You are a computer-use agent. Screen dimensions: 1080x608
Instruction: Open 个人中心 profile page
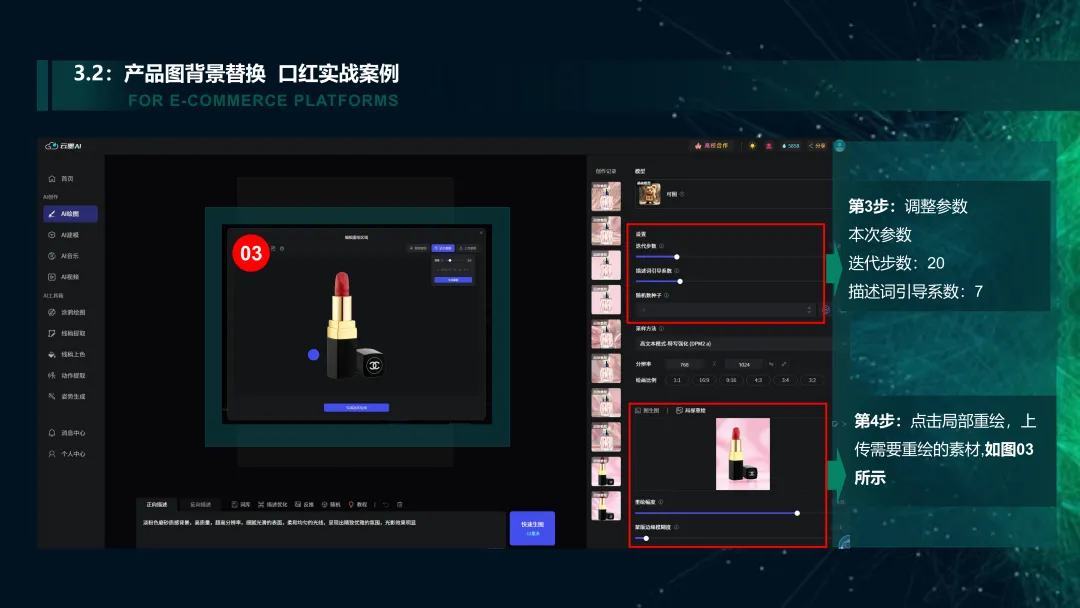click(x=66, y=454)
